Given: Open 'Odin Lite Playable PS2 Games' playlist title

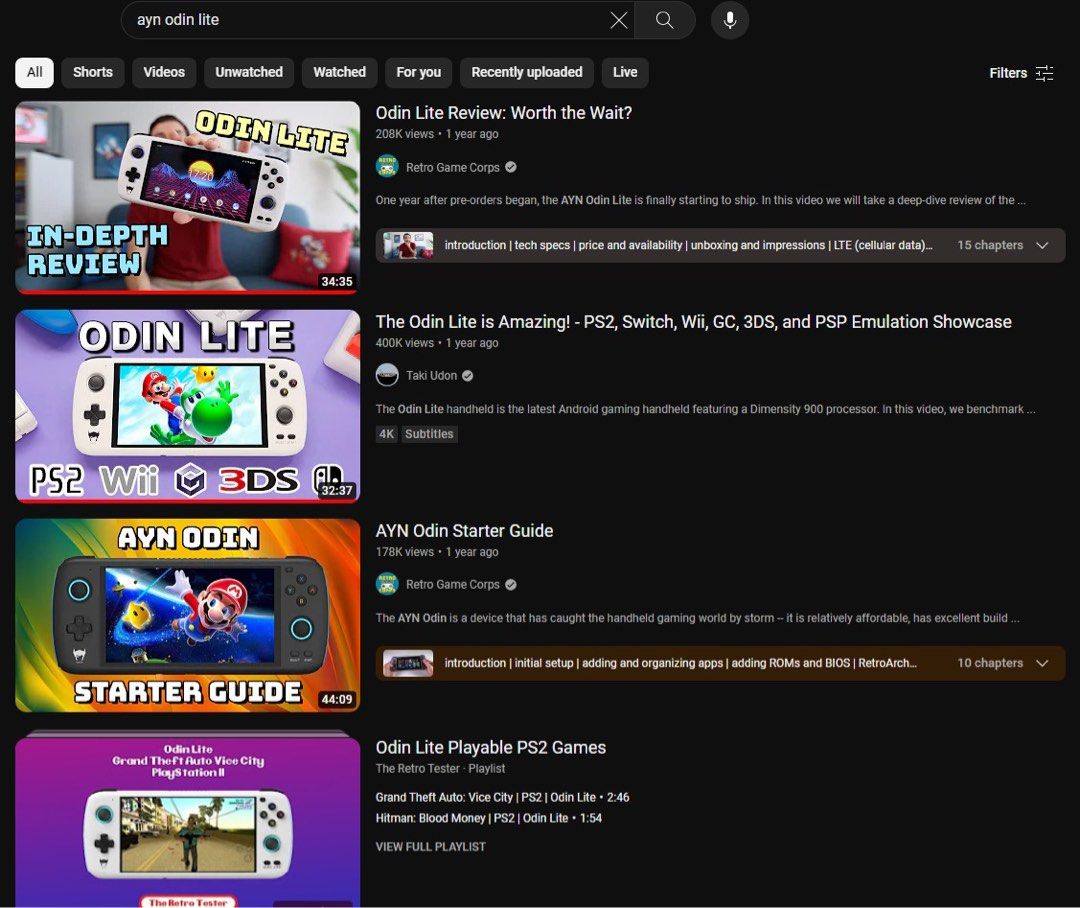Looking at the screenshot, I should click(x=490, y=747).
